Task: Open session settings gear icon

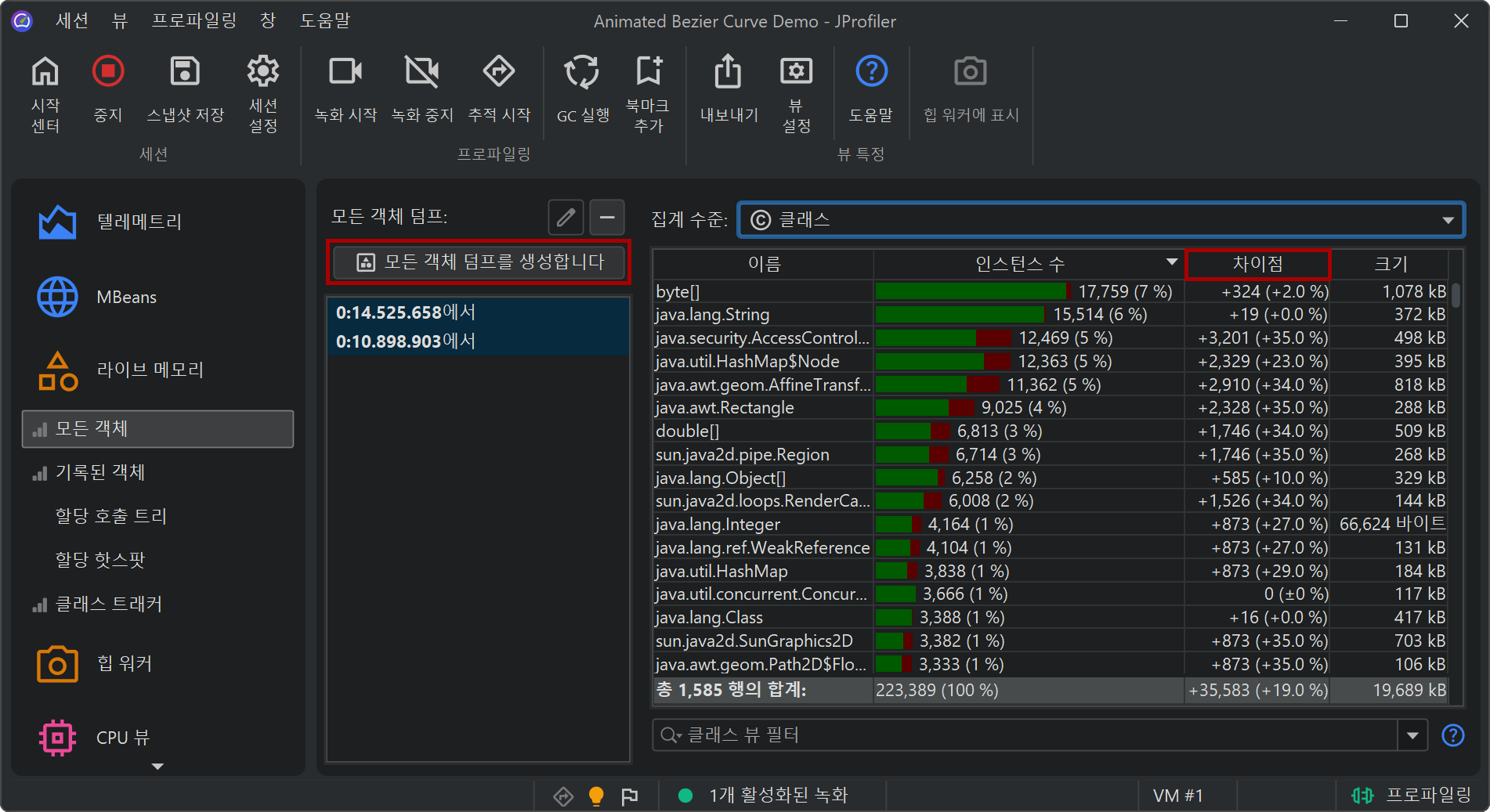Action: pyautogui.click(x=262, y=73)
